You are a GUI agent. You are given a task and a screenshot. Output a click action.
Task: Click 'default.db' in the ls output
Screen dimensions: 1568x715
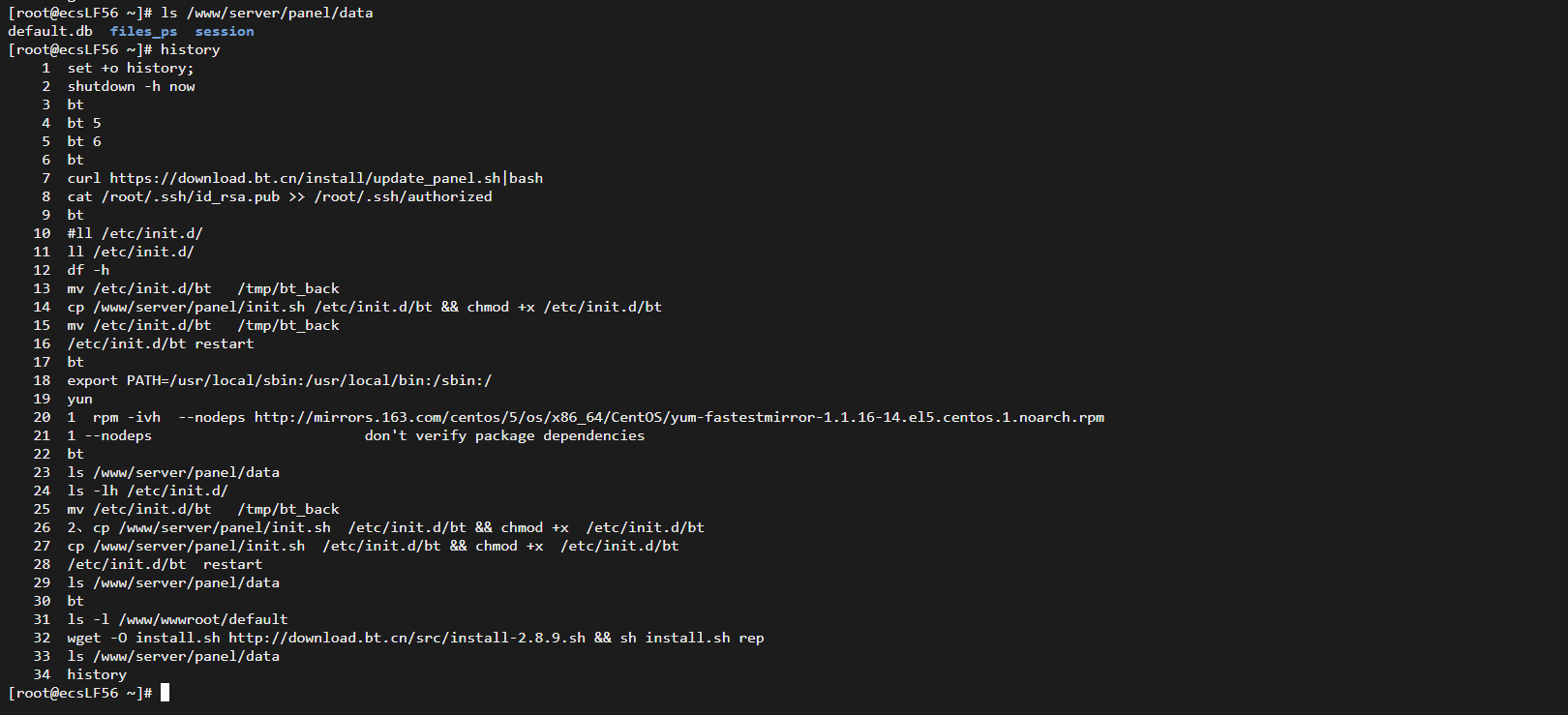click(50, 31)
